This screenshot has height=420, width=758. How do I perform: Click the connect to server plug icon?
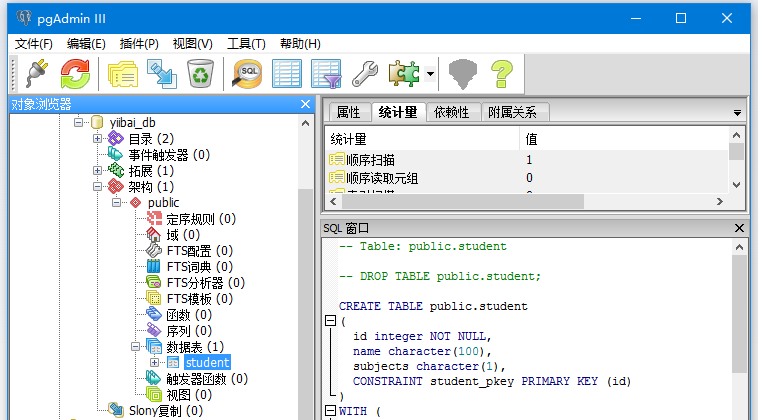click(37, 73)
